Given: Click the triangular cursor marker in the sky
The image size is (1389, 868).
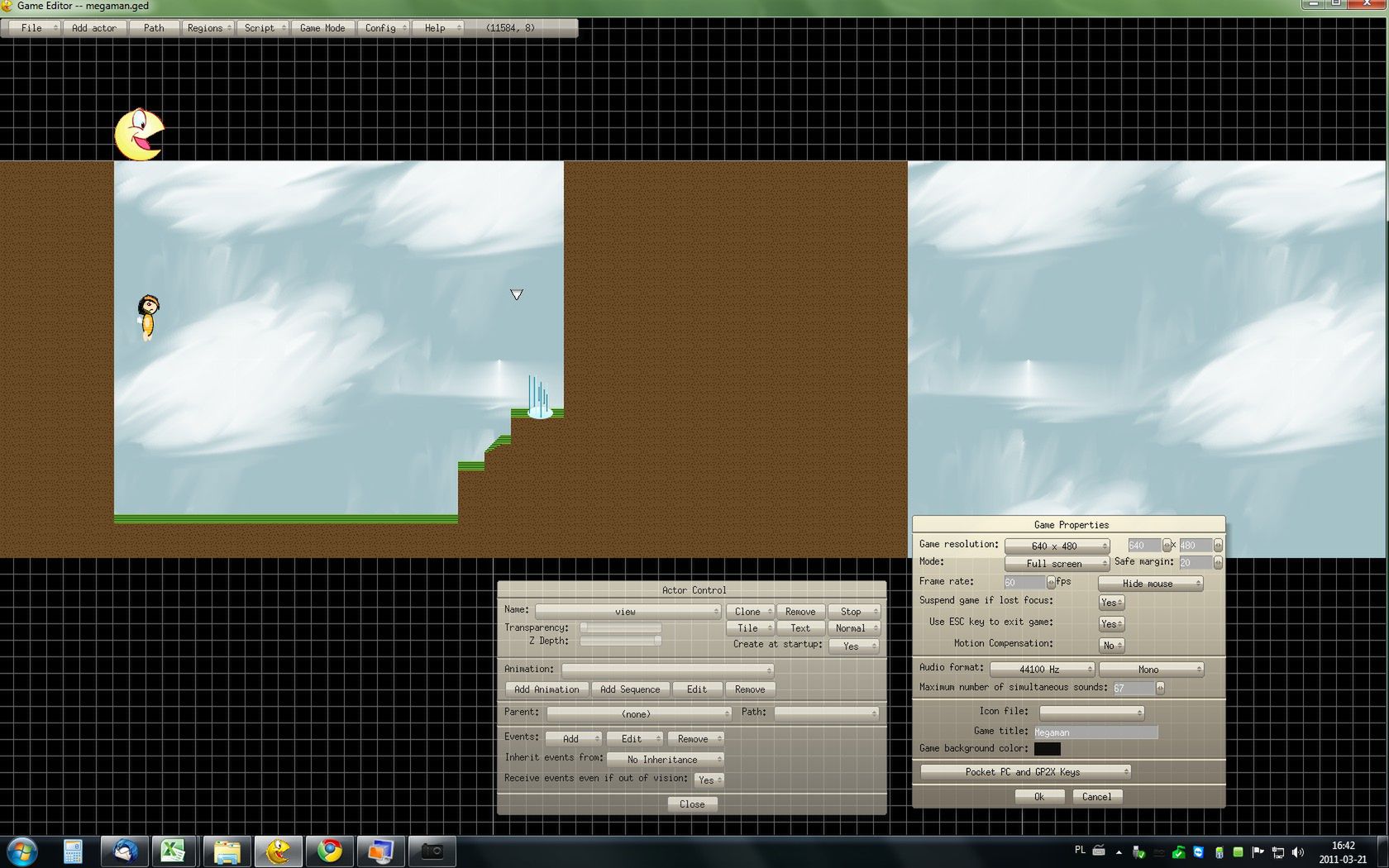Looking at the screenshot, I should (517, 294).
